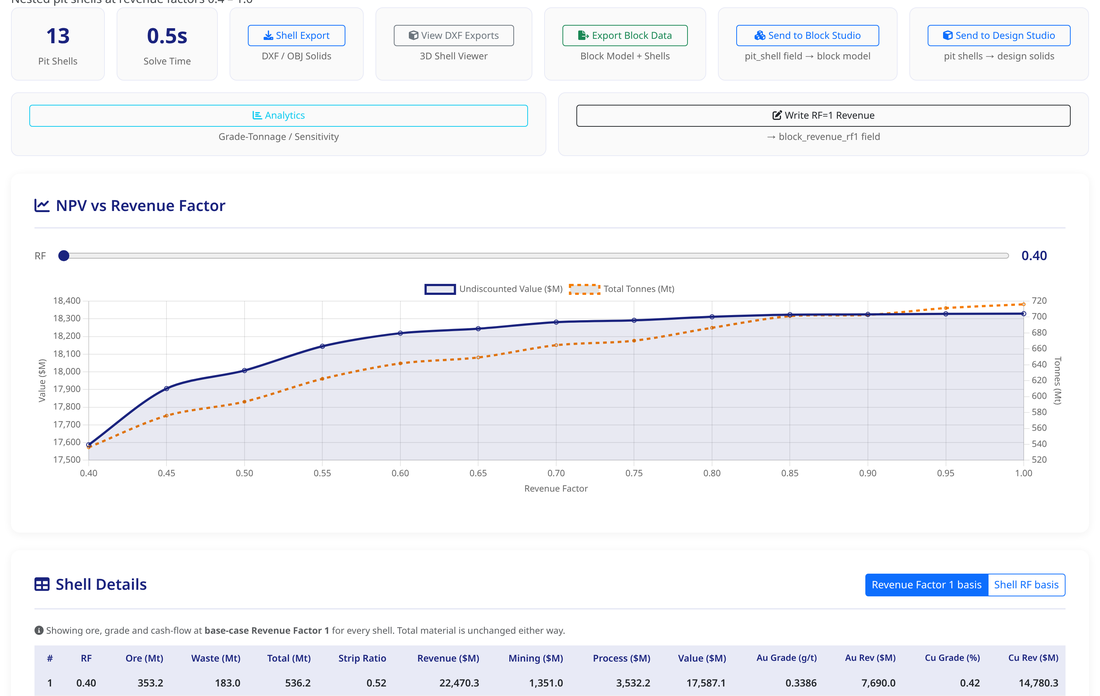The width and height of the screenshot is (1100, 696).
Task: Switch to Shell RF basis
Action: [1026, 584]
